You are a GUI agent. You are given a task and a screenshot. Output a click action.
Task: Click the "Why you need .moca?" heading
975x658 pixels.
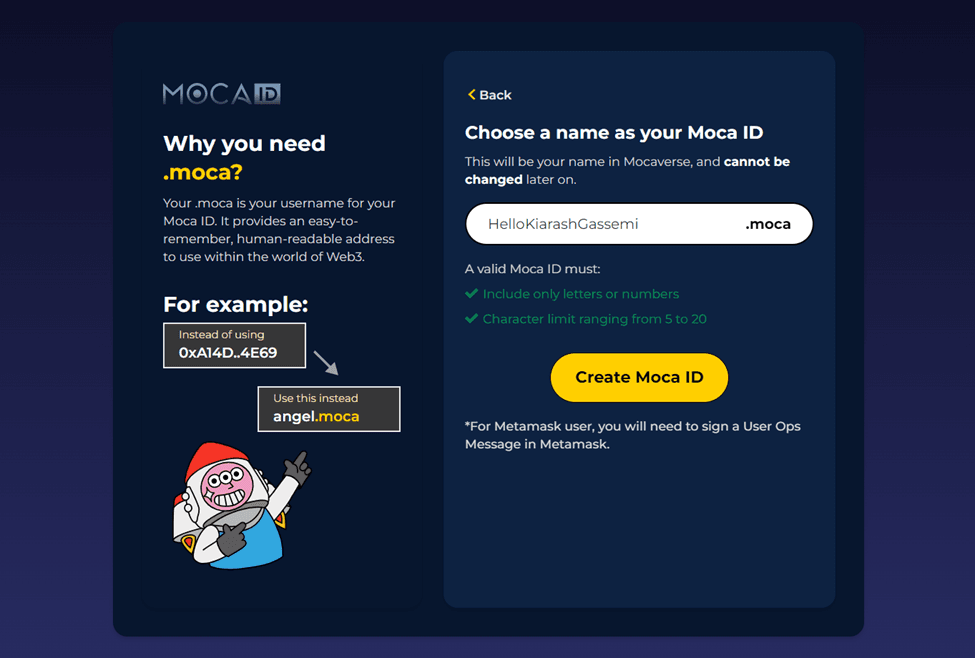pyautogui.click(x=244, y=157)
